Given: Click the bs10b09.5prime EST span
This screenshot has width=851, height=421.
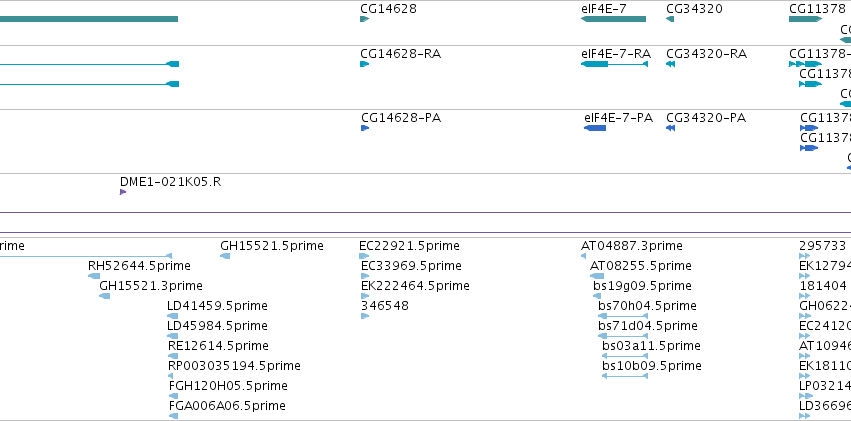Looking at the screenshot, I should click(625, 375).
